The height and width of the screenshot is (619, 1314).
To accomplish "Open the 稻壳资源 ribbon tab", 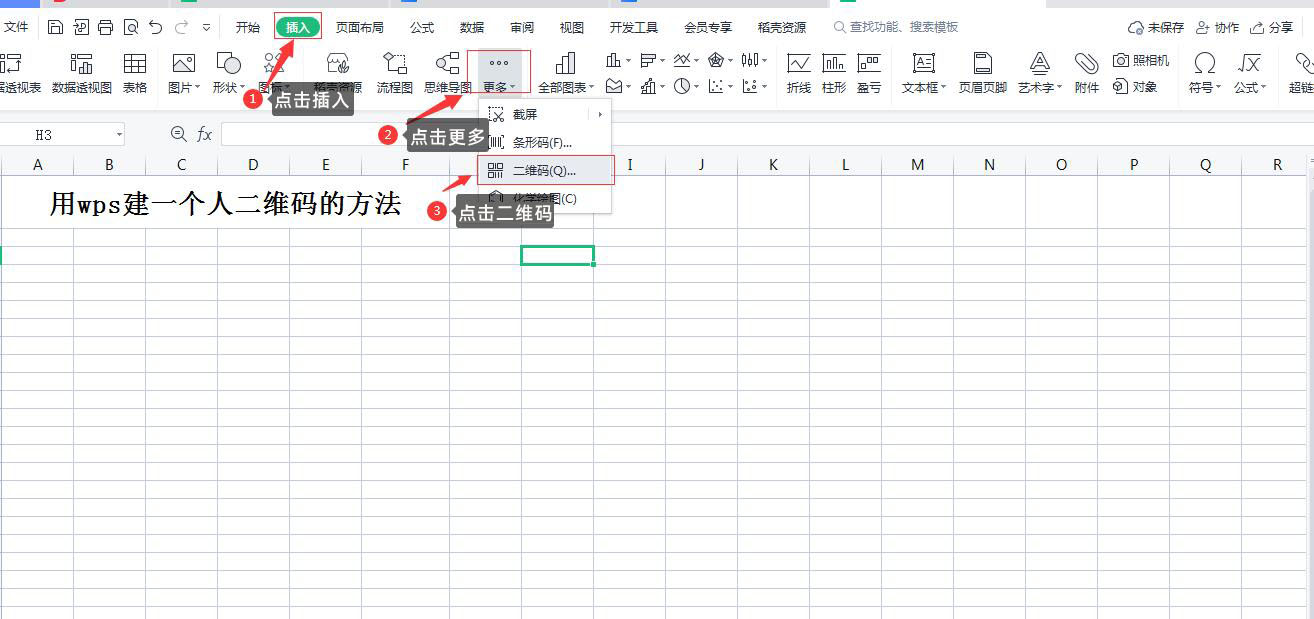I will tap(782, 27).
